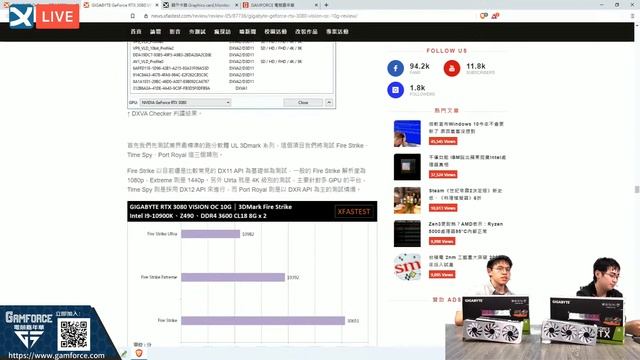Click the second item in the site navigation bar
Screen dimensions: 640x360
(156, 31)
